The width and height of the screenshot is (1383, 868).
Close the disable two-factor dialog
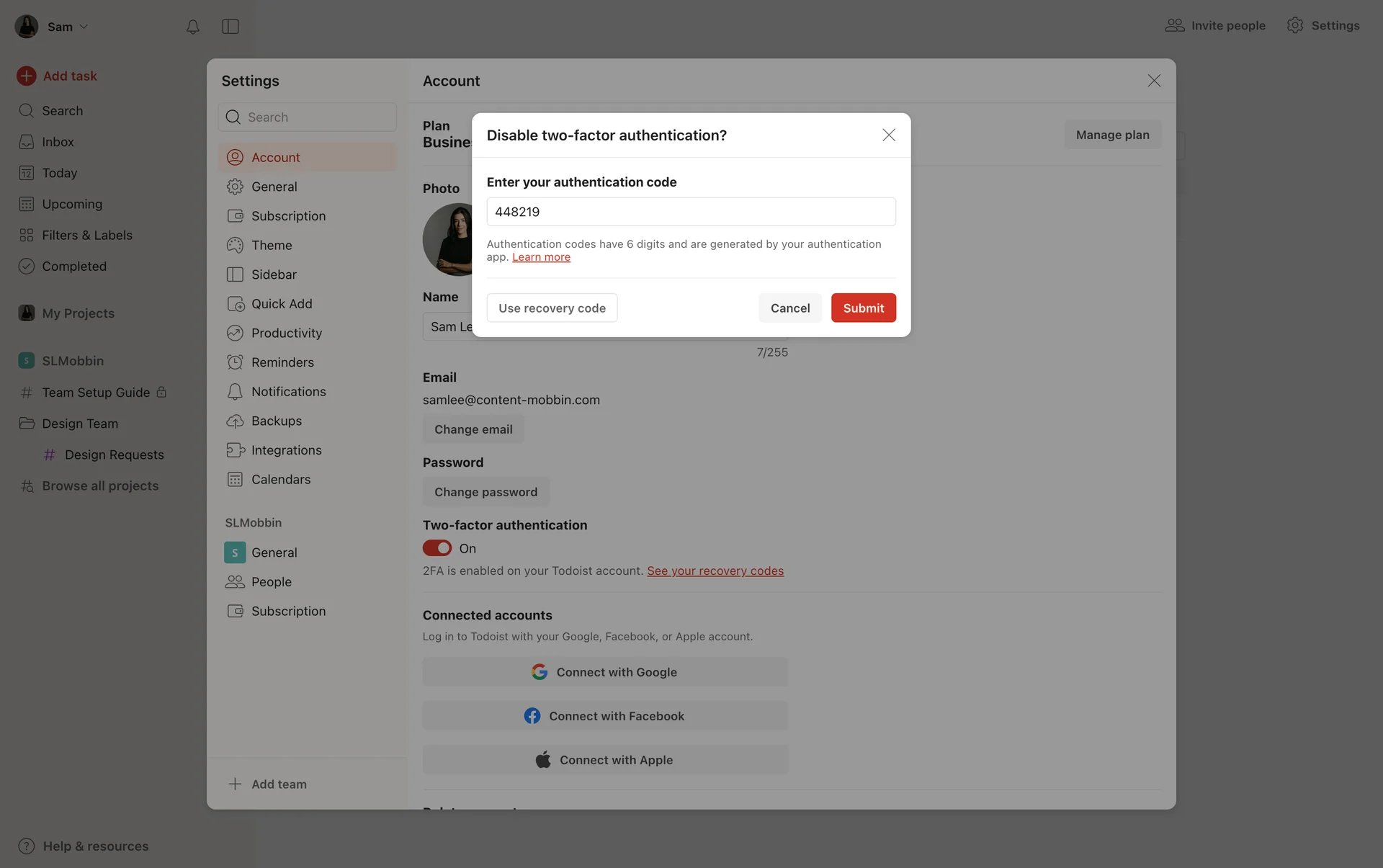889,135
